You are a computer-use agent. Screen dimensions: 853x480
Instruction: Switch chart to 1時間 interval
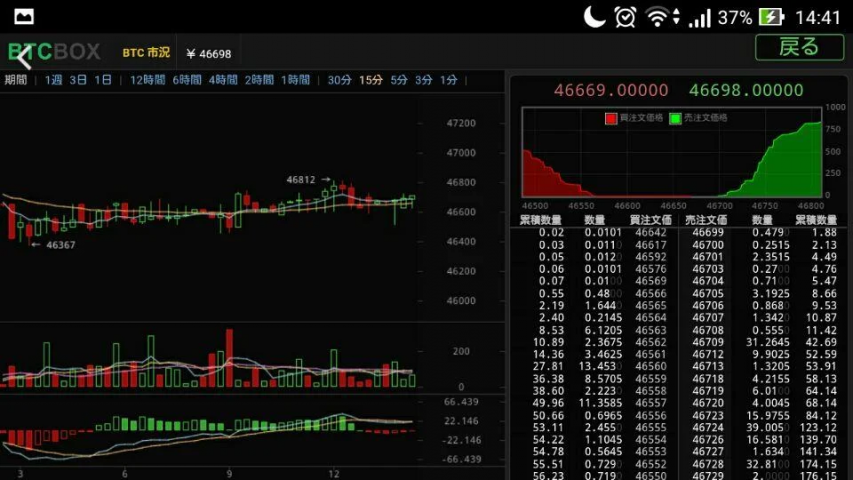[295, 80]
